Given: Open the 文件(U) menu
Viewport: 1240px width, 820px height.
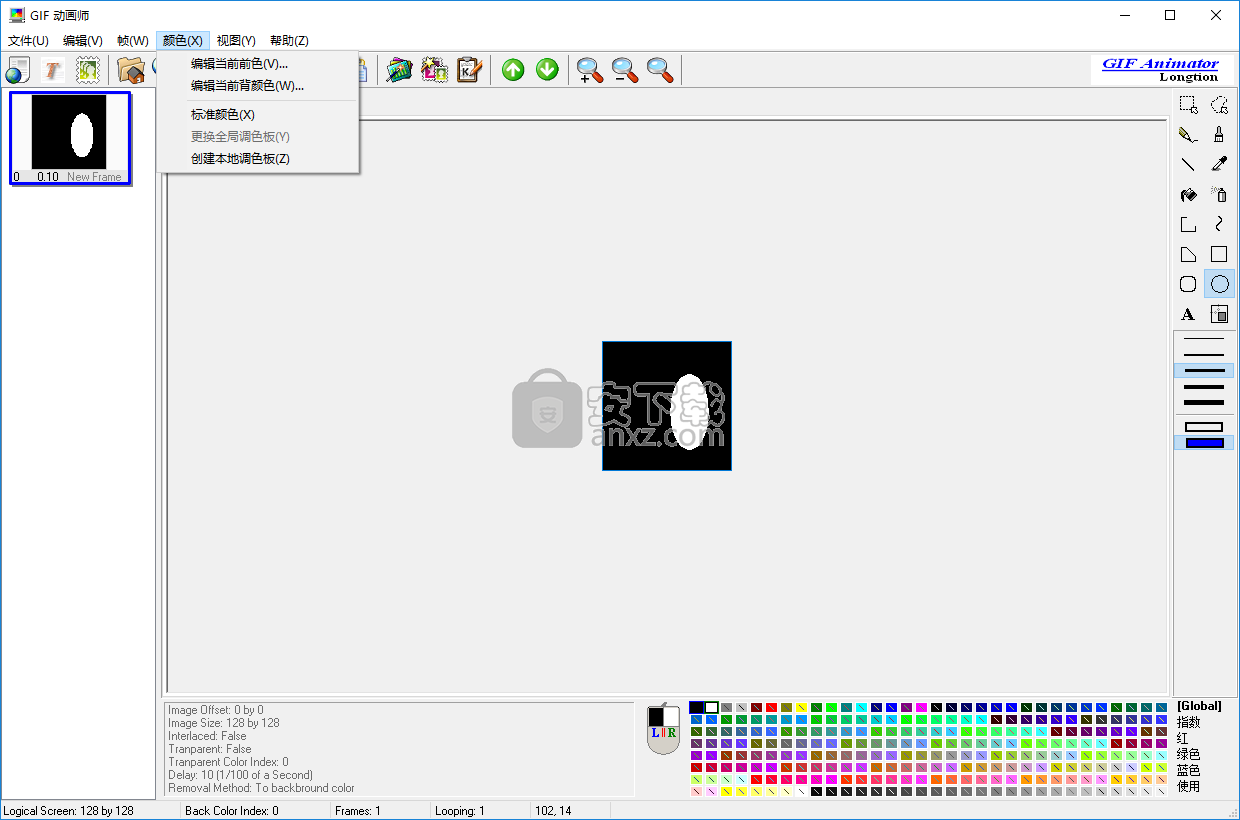Looking at the screenshot, I should point(28,41).
